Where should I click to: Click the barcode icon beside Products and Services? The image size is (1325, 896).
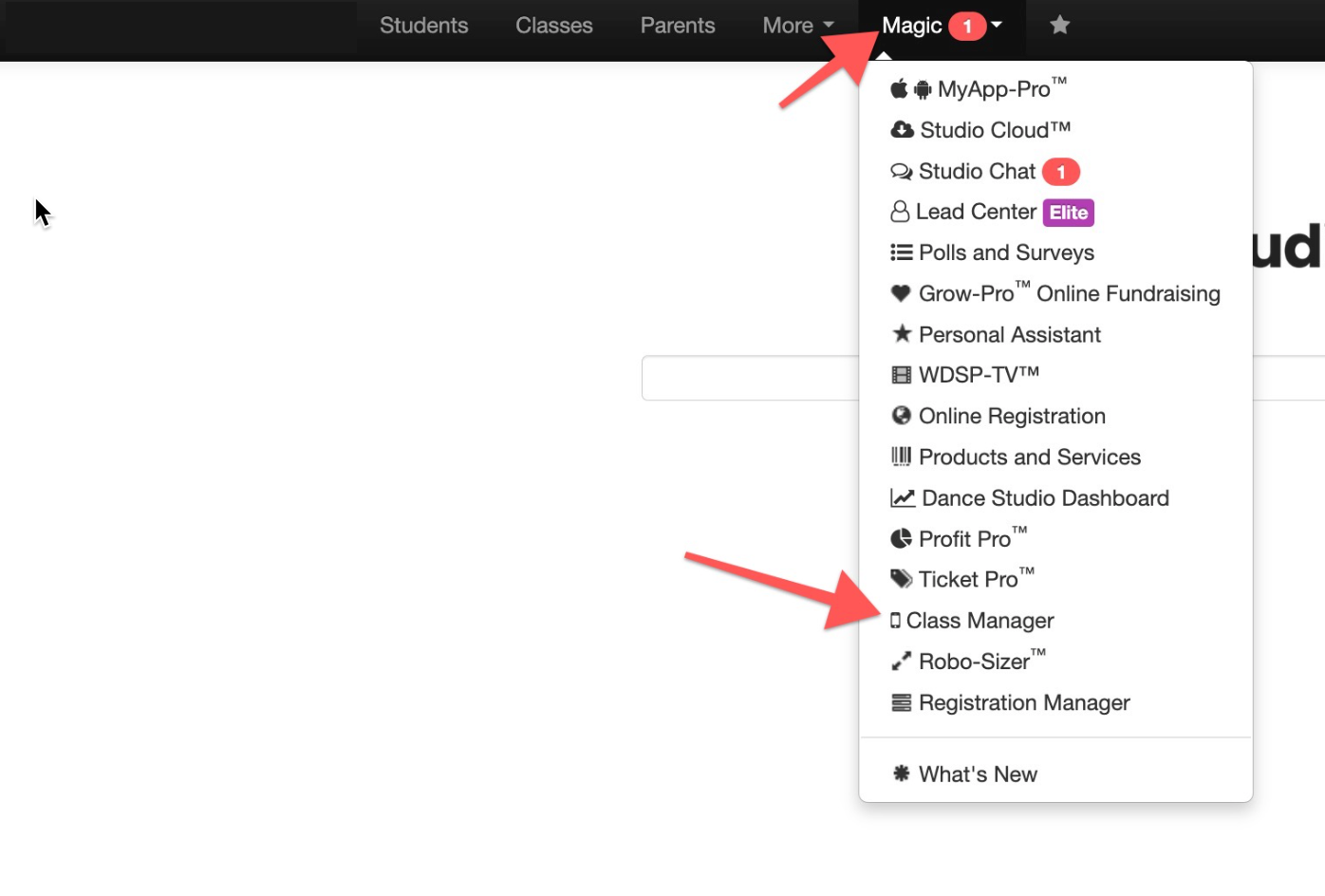click(902, 457)
